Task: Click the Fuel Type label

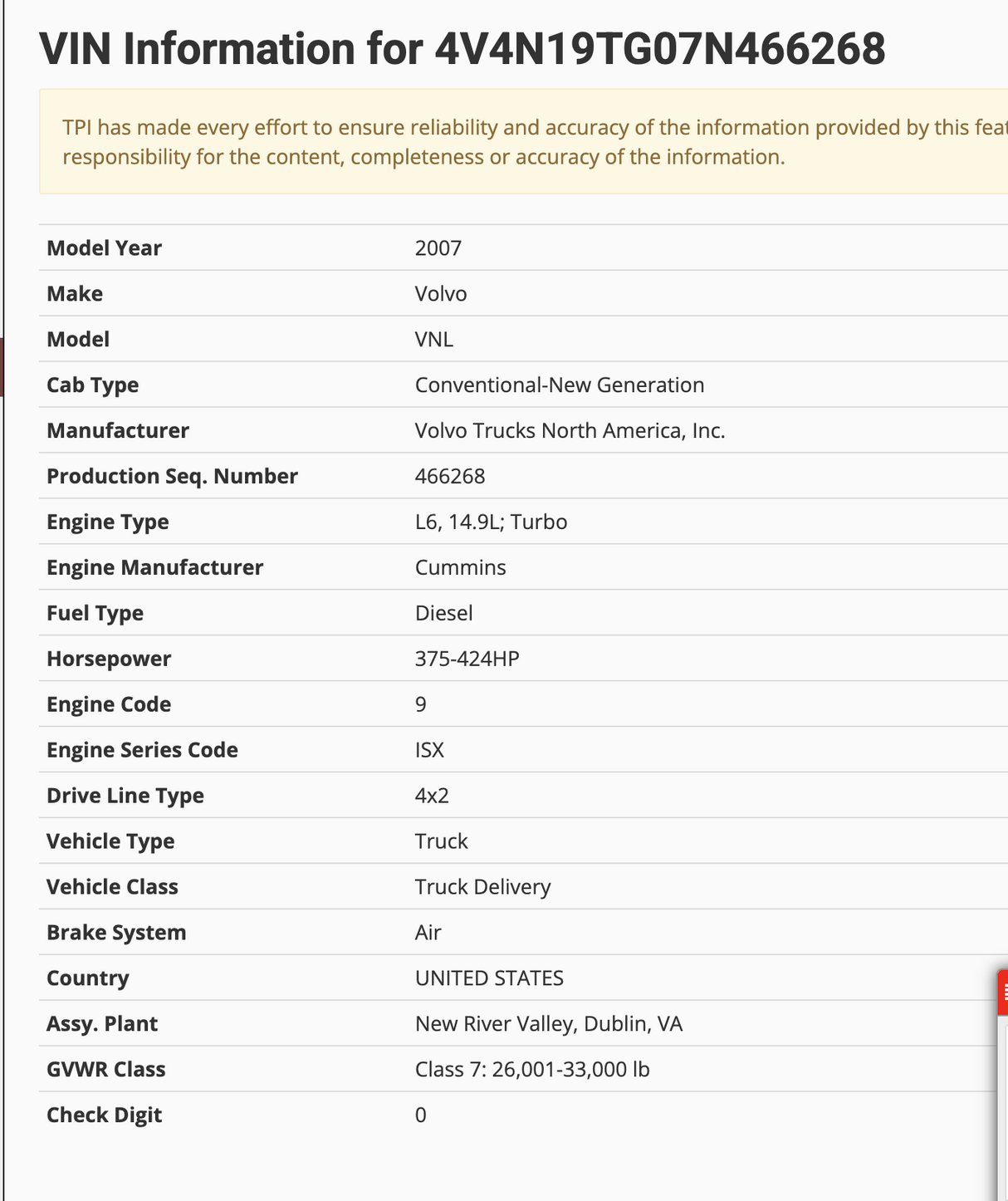Action: click(95, 614)
